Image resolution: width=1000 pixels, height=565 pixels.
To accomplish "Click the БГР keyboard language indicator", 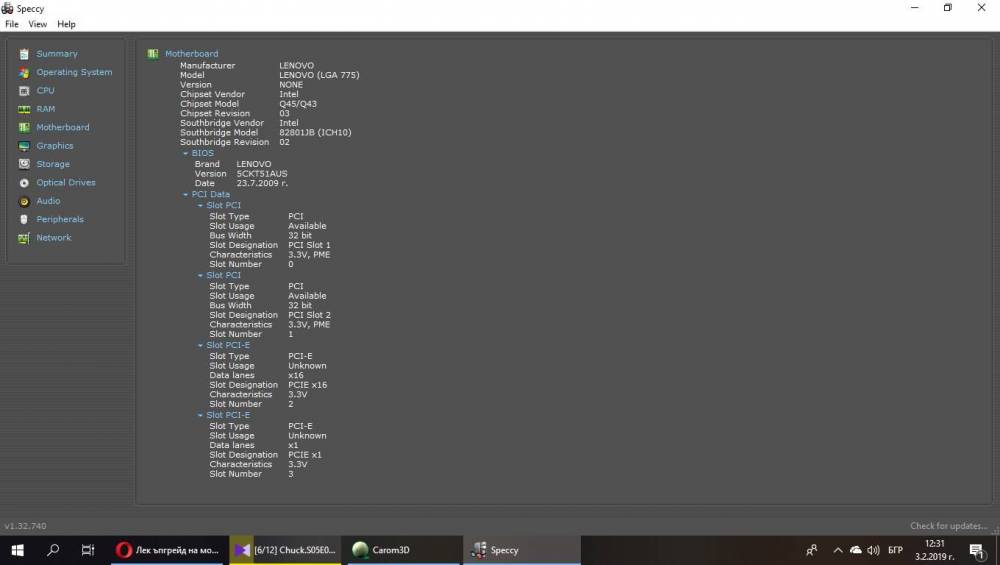I will (895, 550).
